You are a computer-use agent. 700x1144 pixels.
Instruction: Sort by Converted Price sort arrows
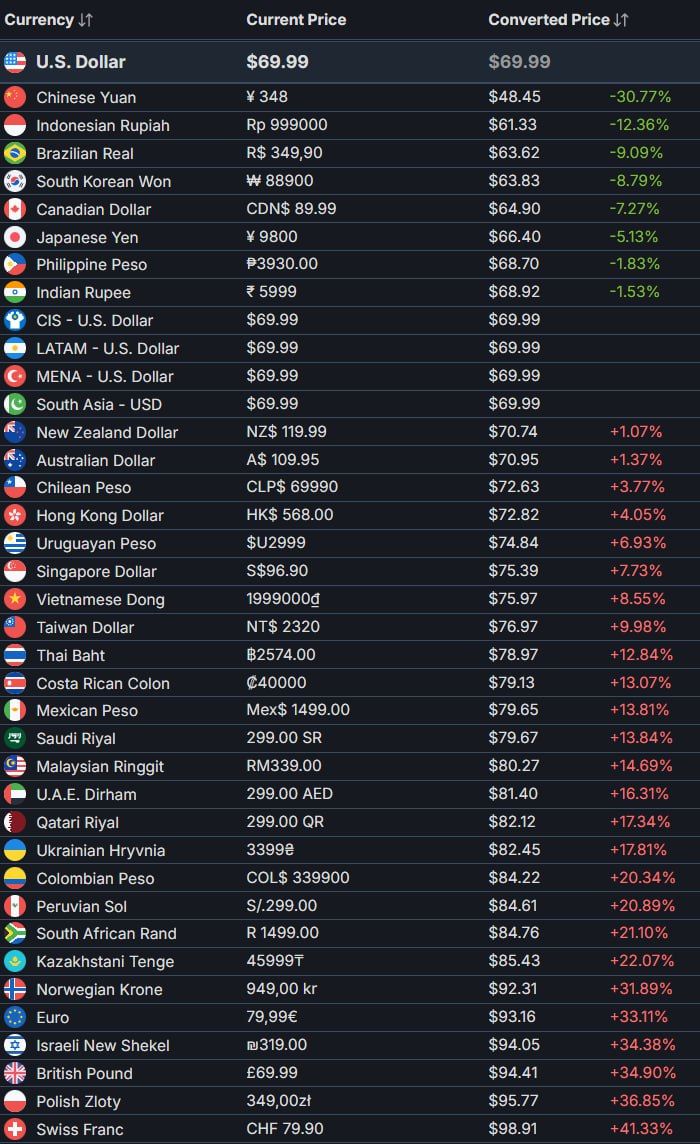tap(622, 20)
